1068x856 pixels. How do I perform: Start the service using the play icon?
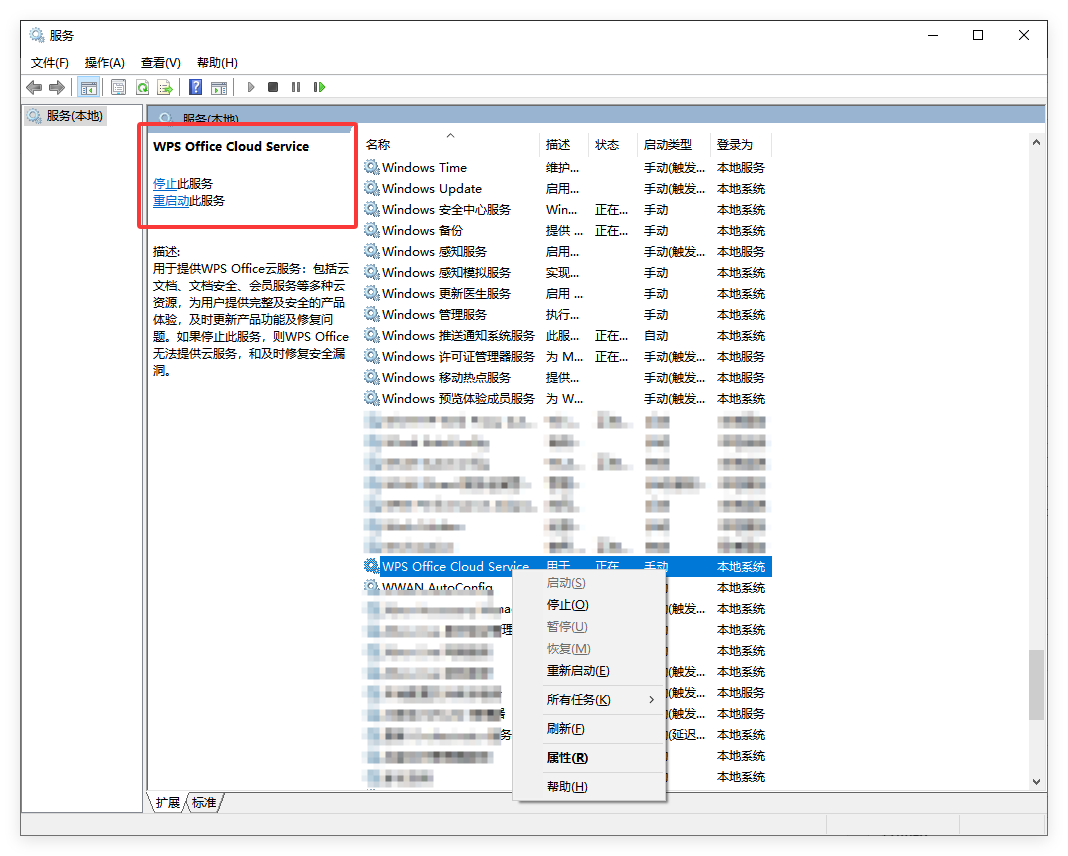(251, 87)
